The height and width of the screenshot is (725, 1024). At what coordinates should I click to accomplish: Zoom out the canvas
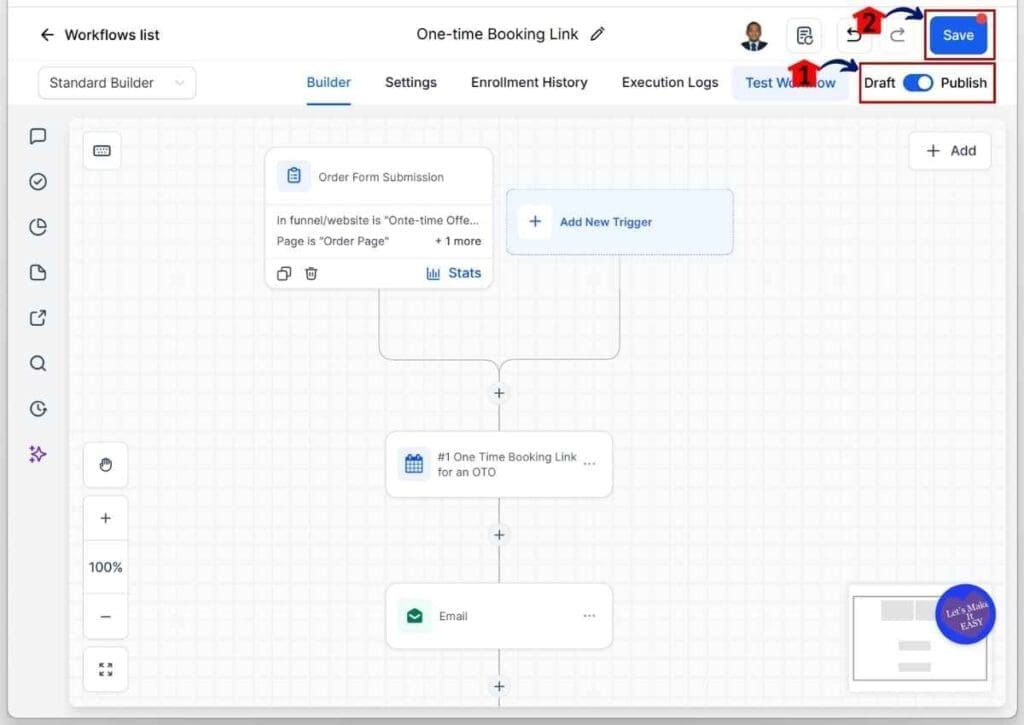coord(106,617)
